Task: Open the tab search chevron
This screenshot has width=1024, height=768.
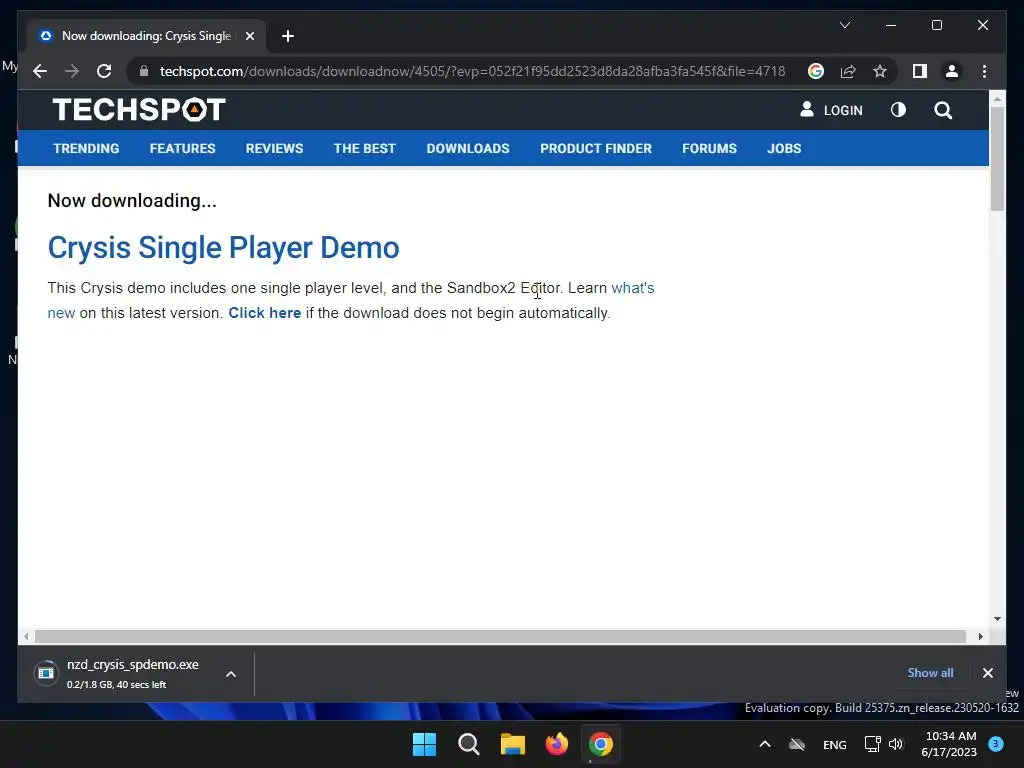Action: (844, 25)
